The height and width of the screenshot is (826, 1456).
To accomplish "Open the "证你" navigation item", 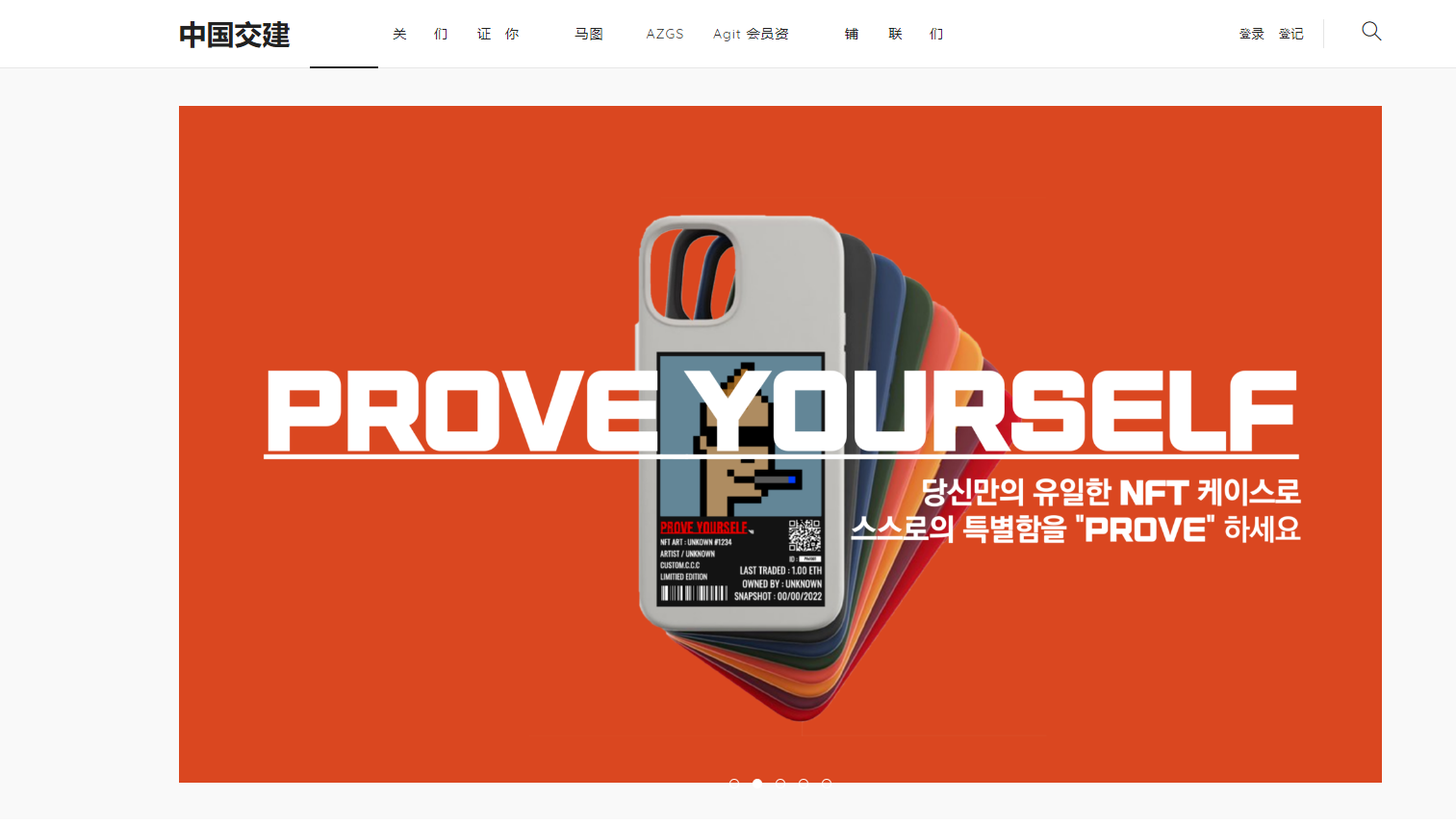I will click(498, 34).
